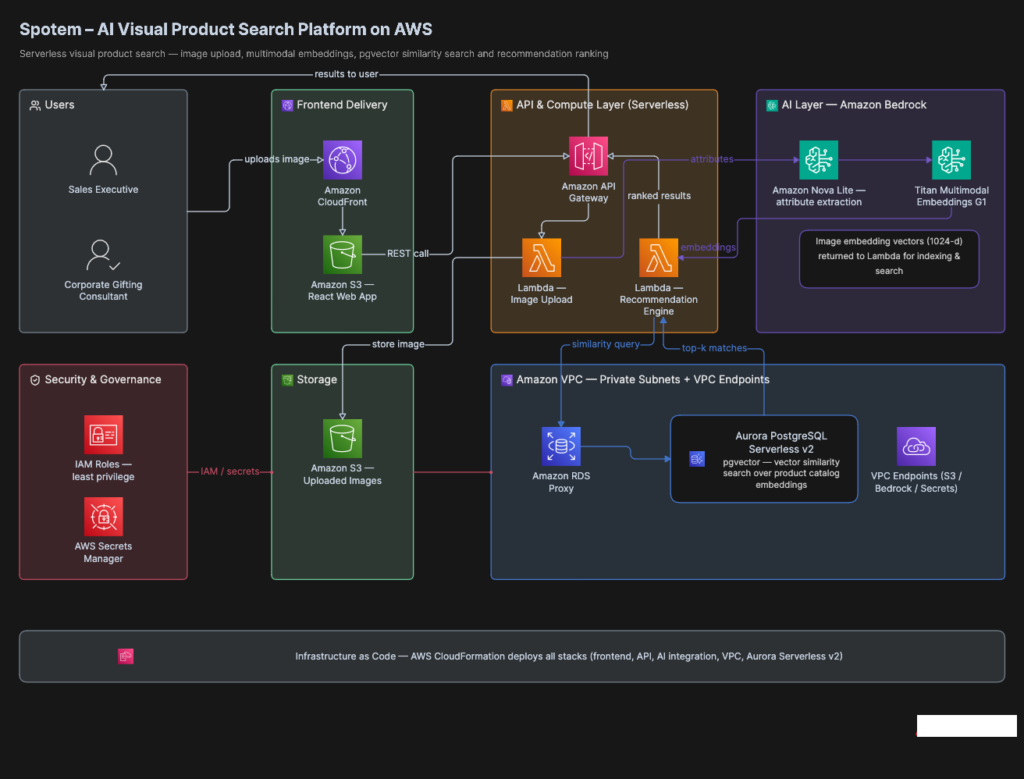Viewport: 1024px width, 779px height.
Task: Click the Amazon API Gateway icon
Action: point(588,156)
